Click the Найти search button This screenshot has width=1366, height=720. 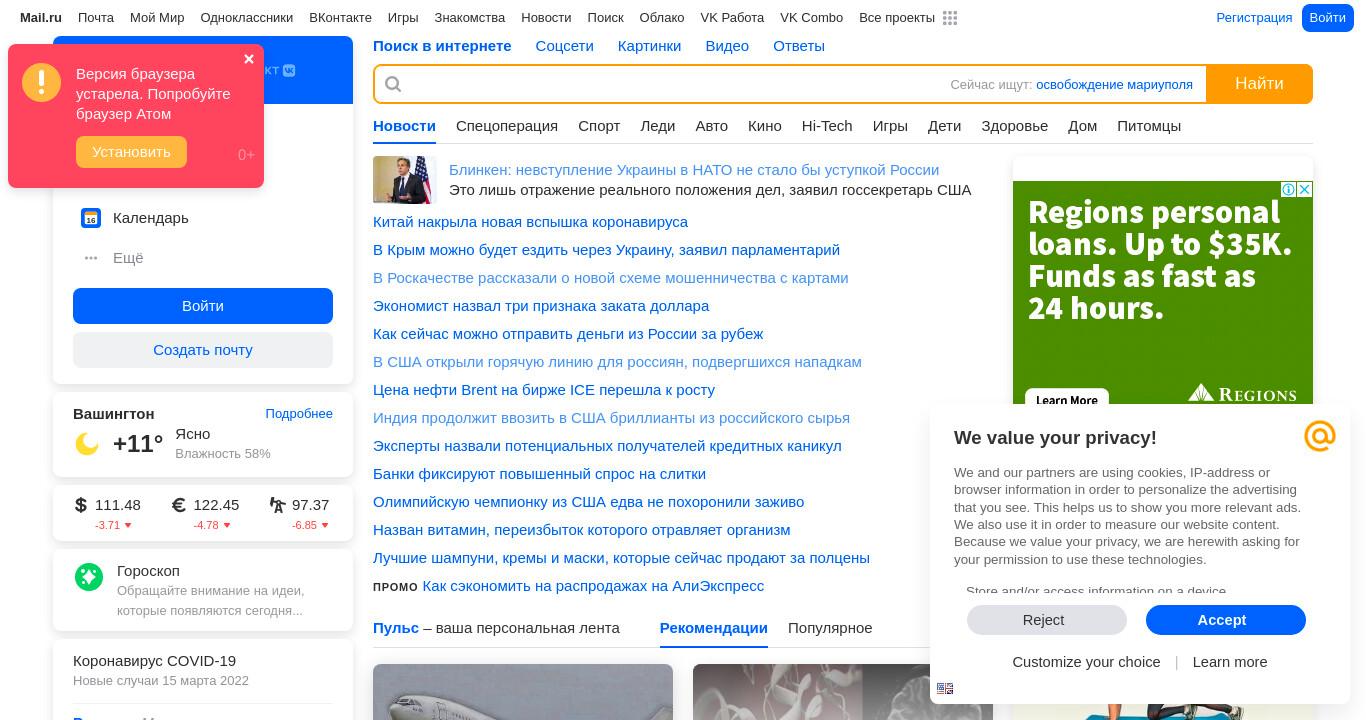click(1259, 84)
